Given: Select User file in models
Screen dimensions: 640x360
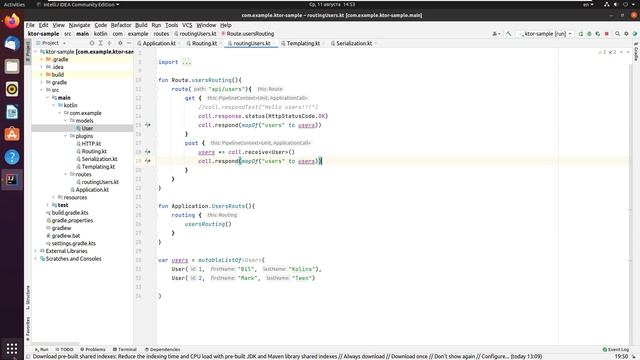Looking at the screenshot, I should click(x=87, y=128).
